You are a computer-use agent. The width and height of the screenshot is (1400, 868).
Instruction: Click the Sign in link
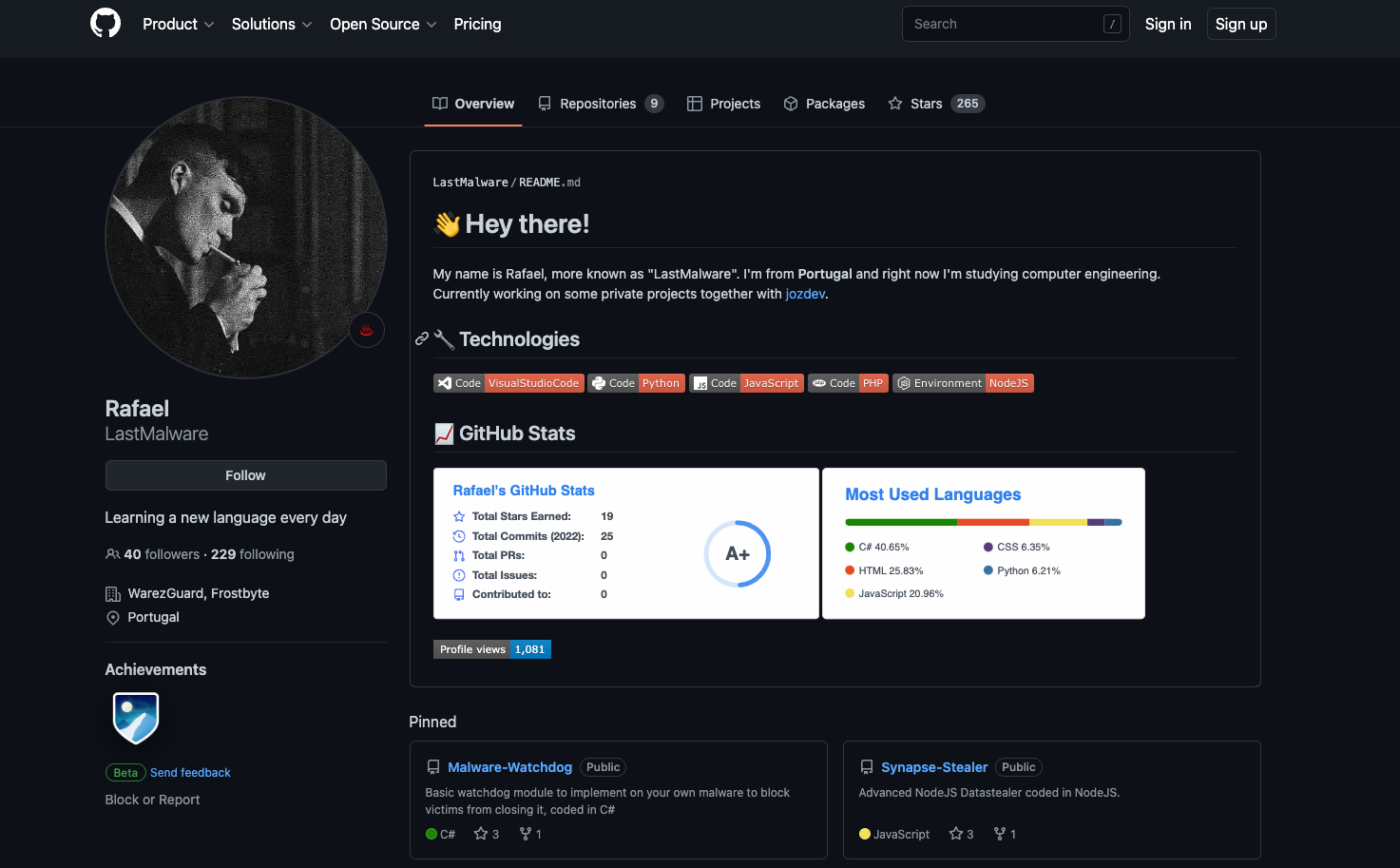click(1168, 24)
